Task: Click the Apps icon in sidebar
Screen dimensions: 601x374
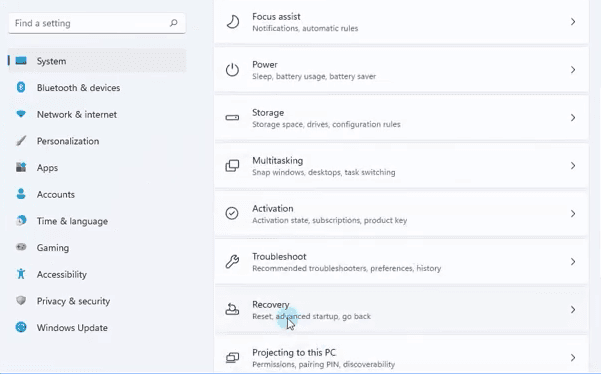Action: tap(21, 167)
